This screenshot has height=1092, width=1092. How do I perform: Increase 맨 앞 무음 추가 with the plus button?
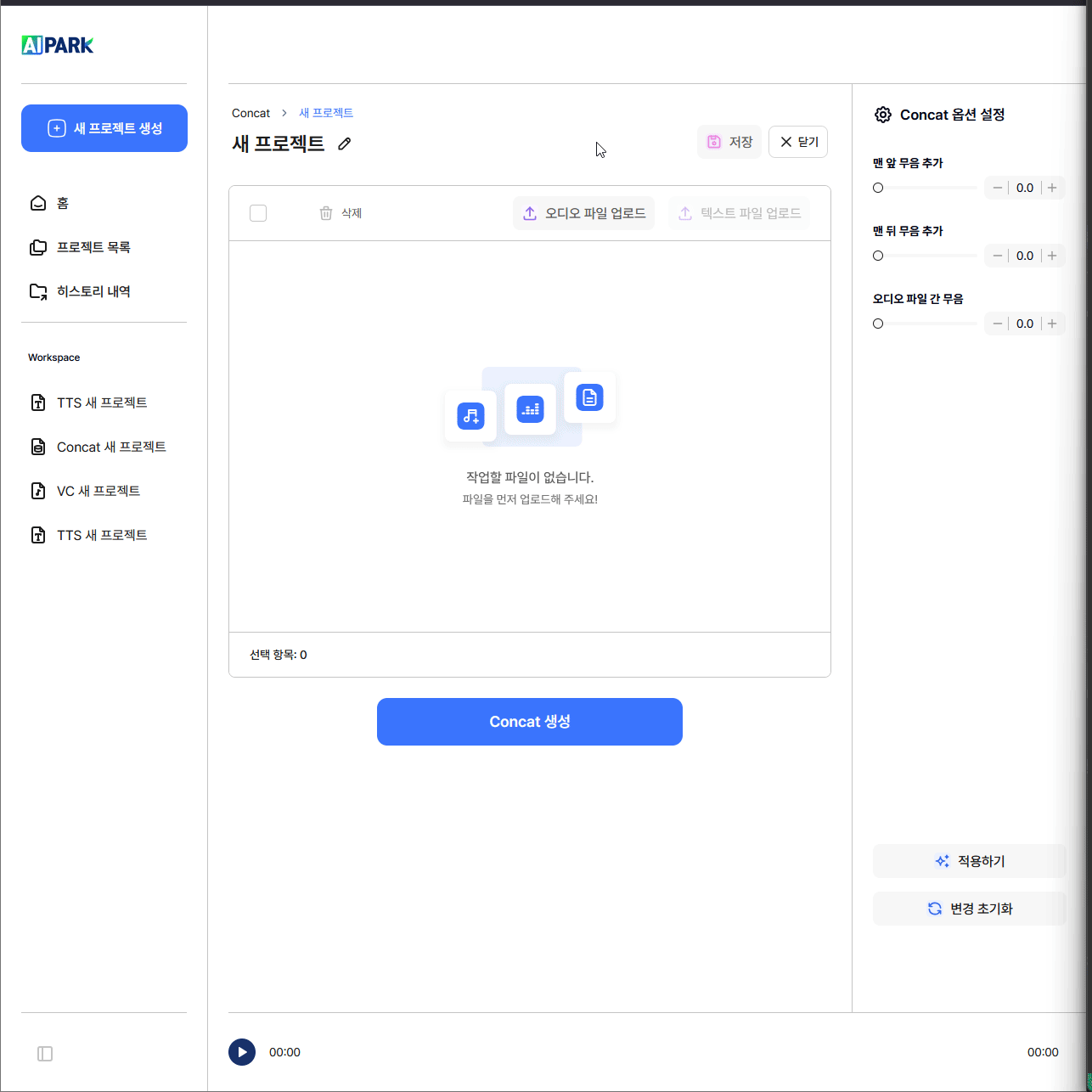[x=1052, y=188]
